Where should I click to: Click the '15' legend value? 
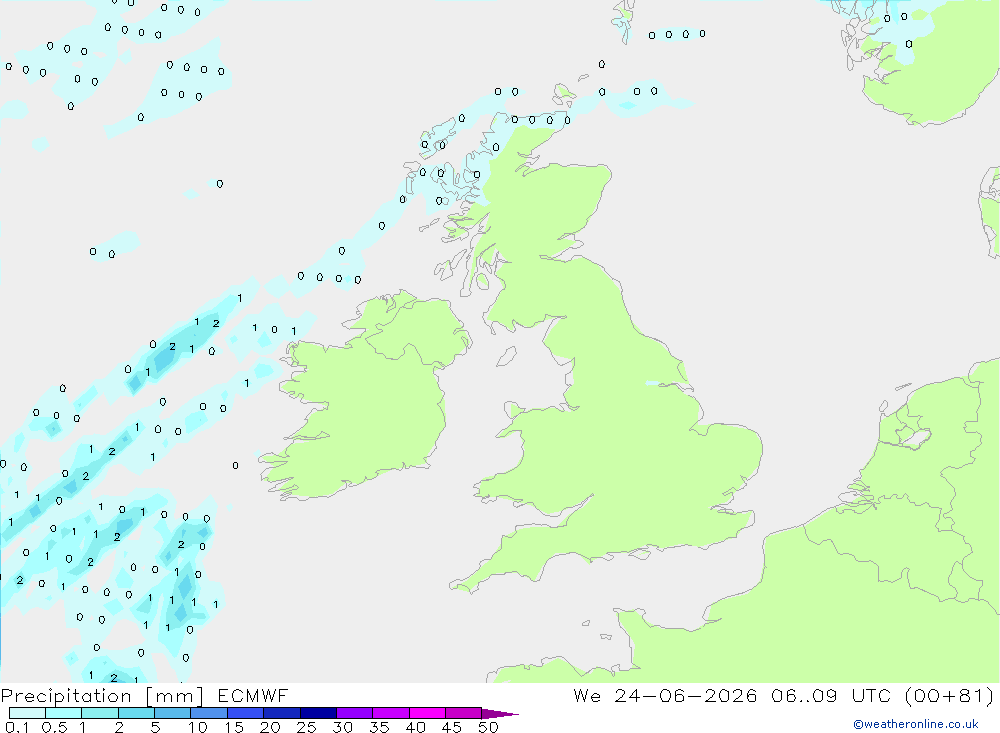pyautogui.click(x=234, y=727)
